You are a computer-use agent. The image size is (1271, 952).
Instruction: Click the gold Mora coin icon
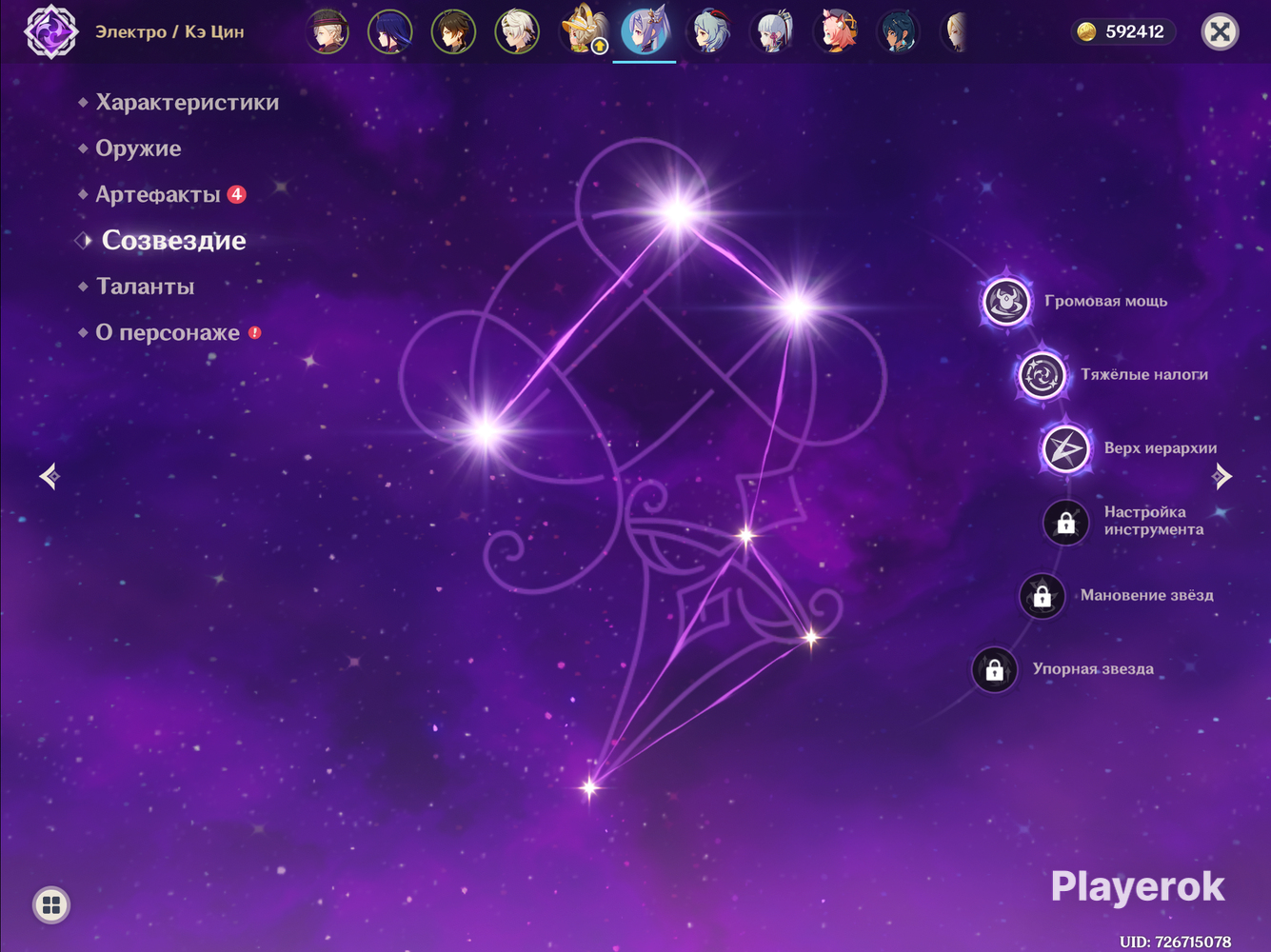1086,32
